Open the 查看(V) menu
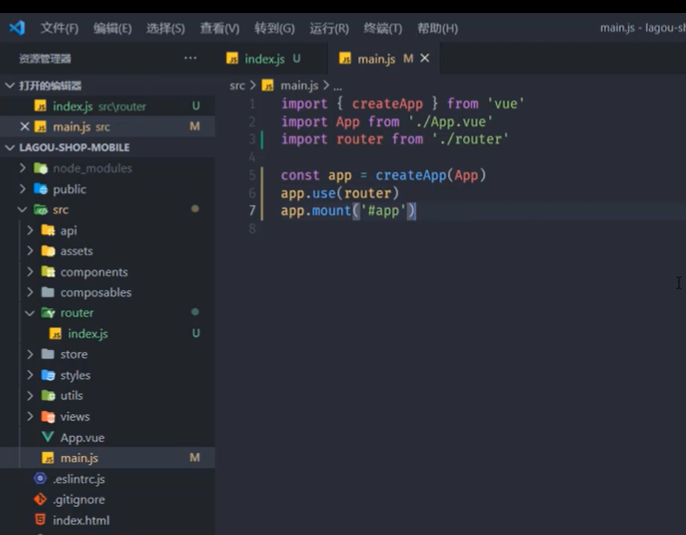Image resolution: width=686 pixels, height=535 pixels. click(x=220, y=28)
